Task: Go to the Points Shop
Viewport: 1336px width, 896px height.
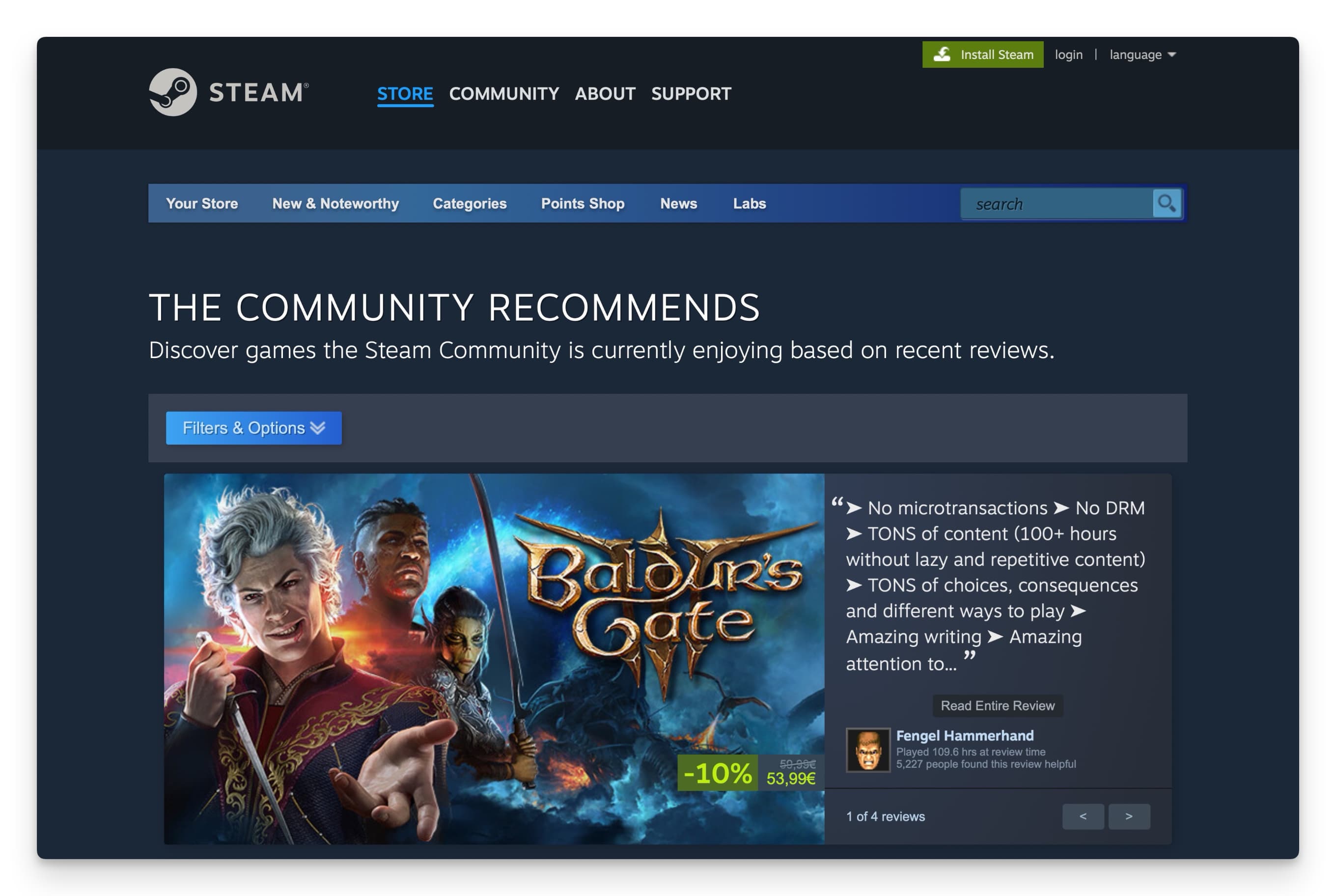Action: click(582, 203)
